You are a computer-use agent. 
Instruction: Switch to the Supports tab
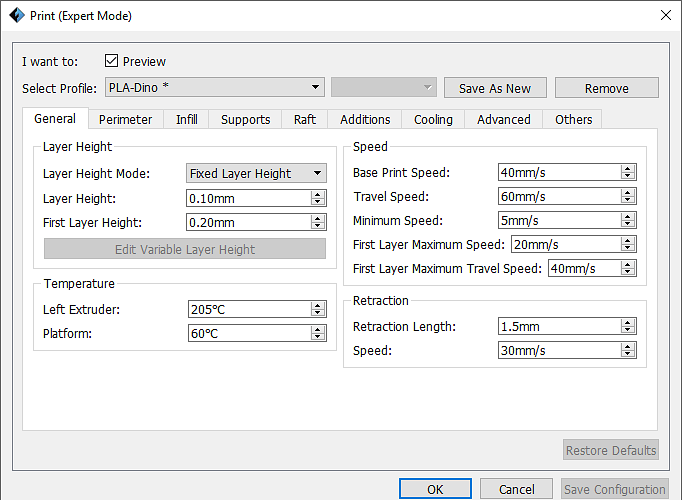[x=245, y=119]
